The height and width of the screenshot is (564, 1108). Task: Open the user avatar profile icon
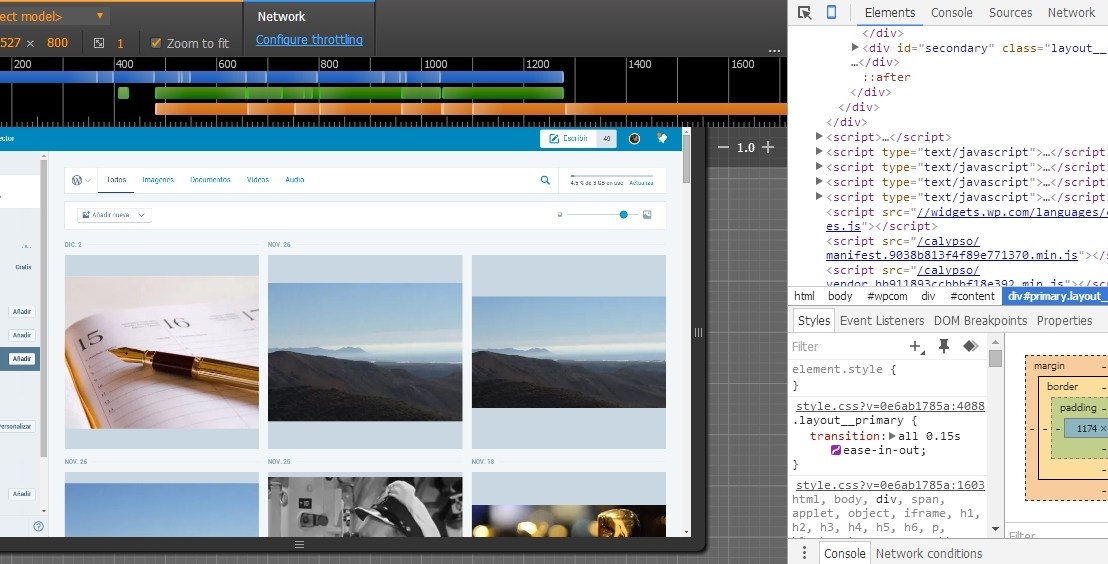(x=635, y=139)
